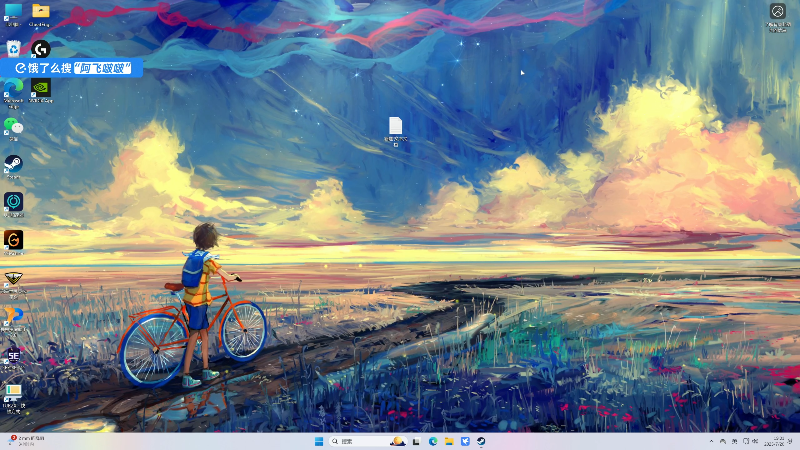
Task: Launch the purple 5E platform shortcut
Action: coord(13,359)
